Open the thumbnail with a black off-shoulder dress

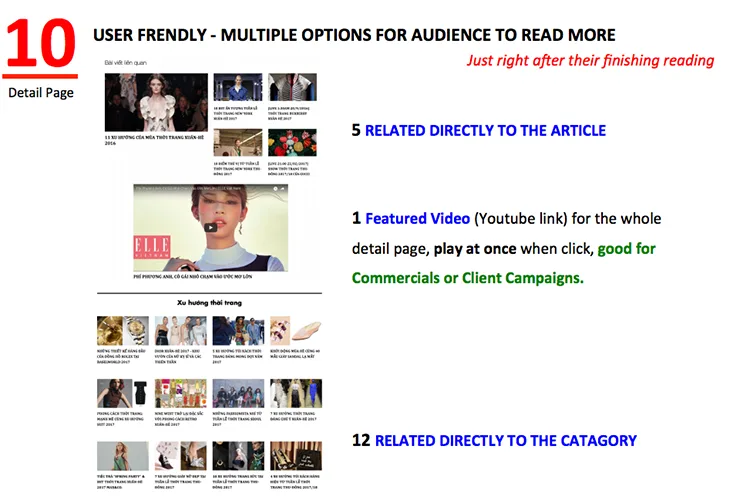click(x=123, y=393)
